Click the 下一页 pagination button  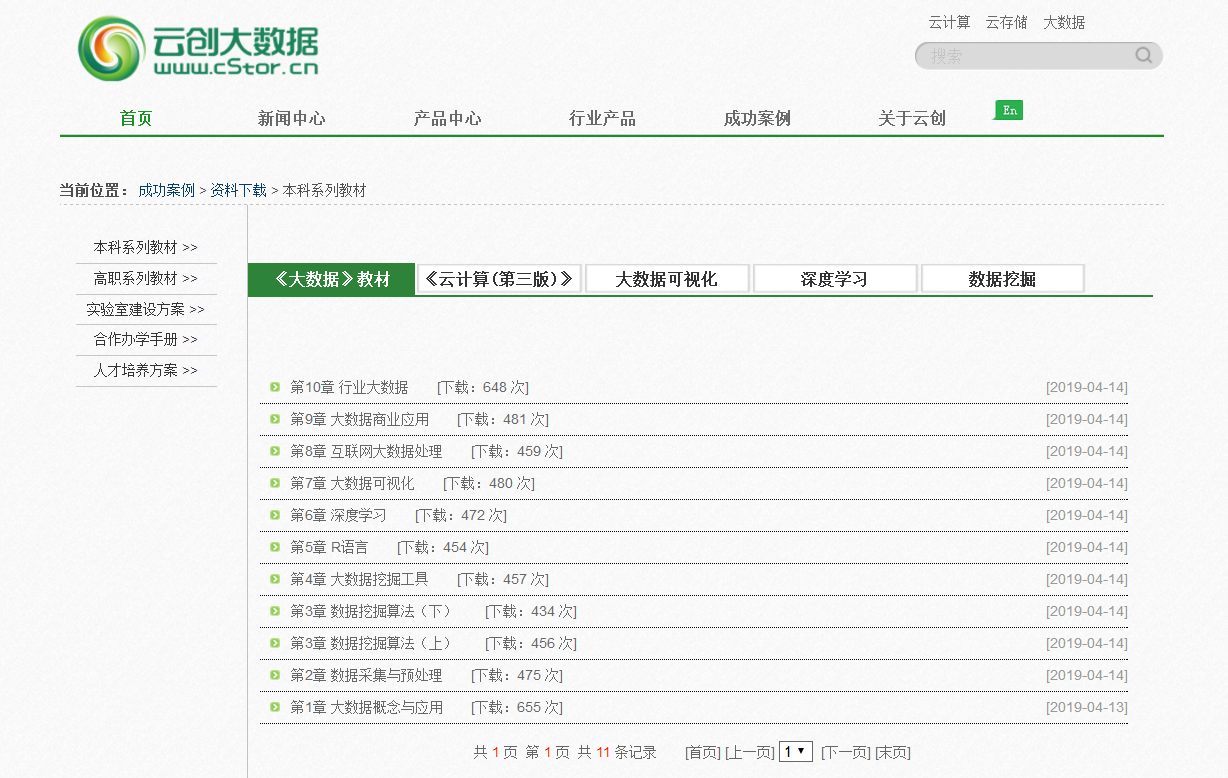[x=843, y=752]
